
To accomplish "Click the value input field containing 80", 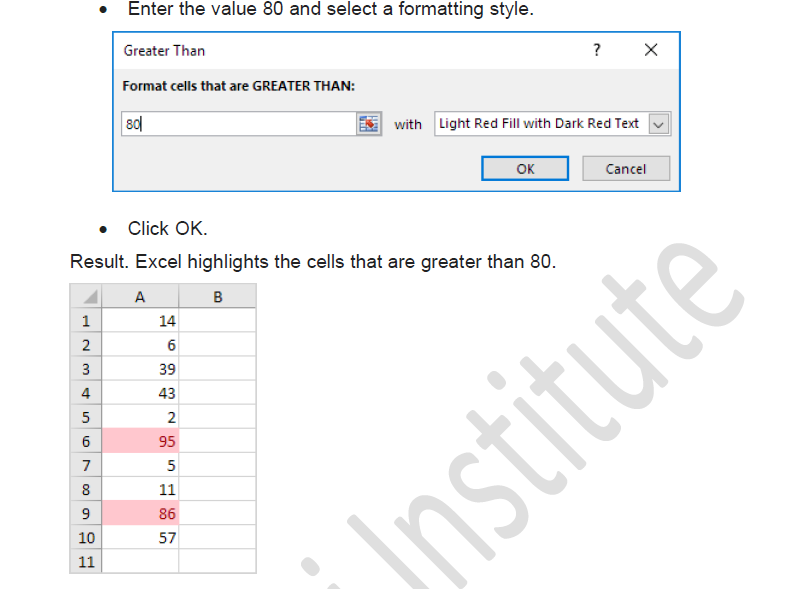I will click(x=238, y=124).
